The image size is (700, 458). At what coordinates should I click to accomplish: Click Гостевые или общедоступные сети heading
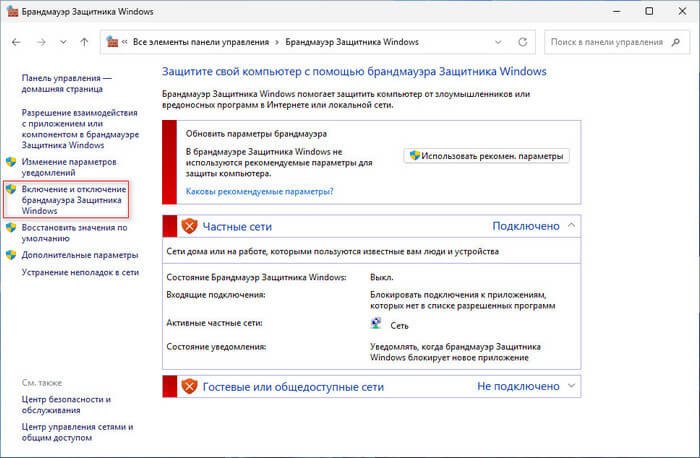click(293, 387)
